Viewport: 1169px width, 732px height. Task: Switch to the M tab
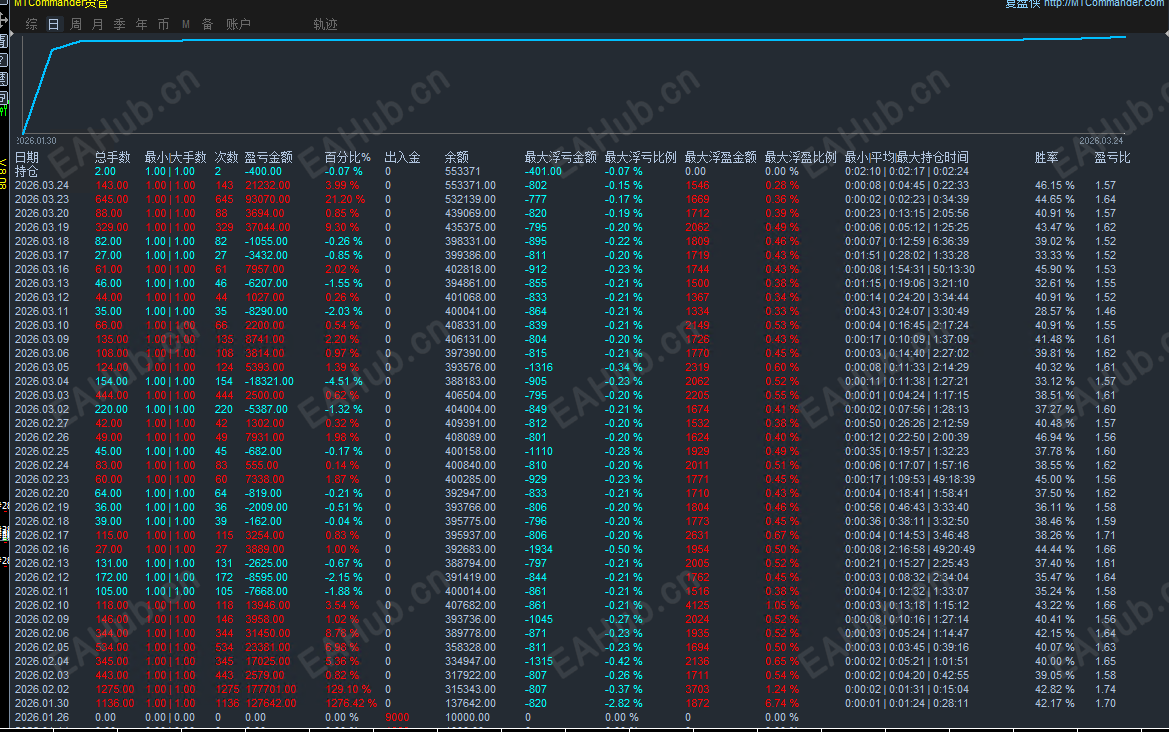[x=186, y=25]
